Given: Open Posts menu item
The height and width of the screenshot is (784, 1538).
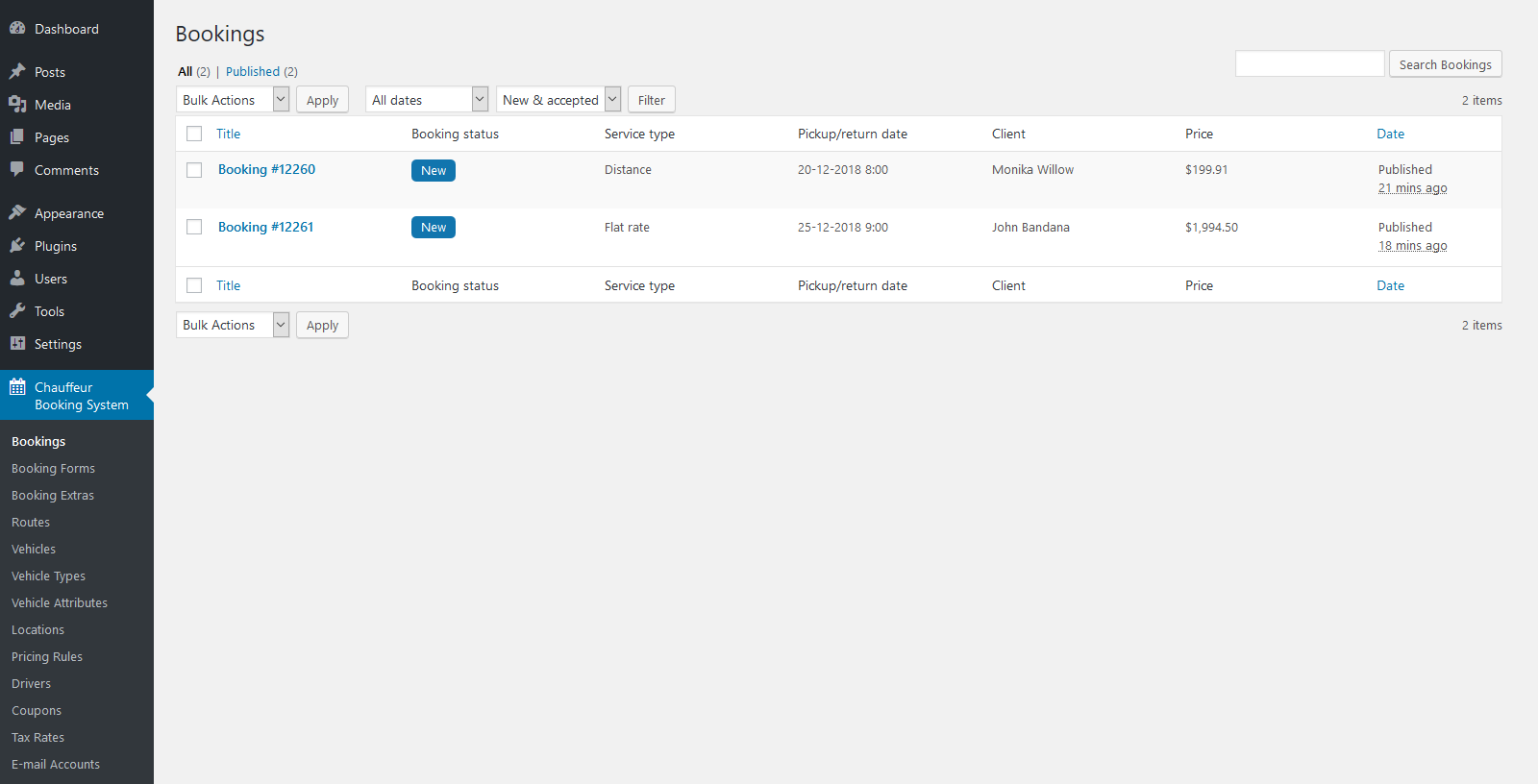Looking at the screenshot, I should (x=77, y=72).
